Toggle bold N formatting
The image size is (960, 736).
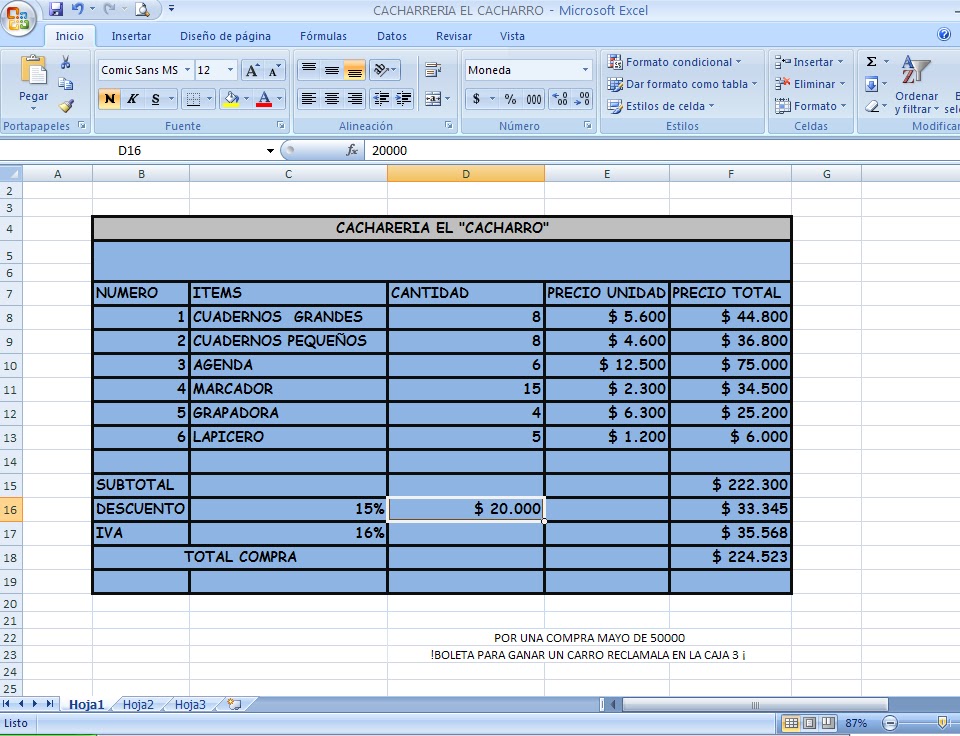click(x=110, y=99)
